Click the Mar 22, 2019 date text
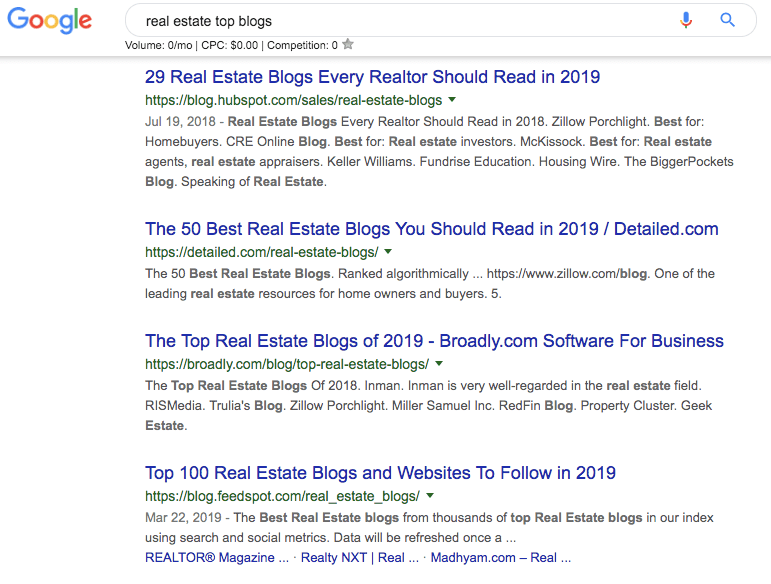771x584 pixels. coord(183,518)
